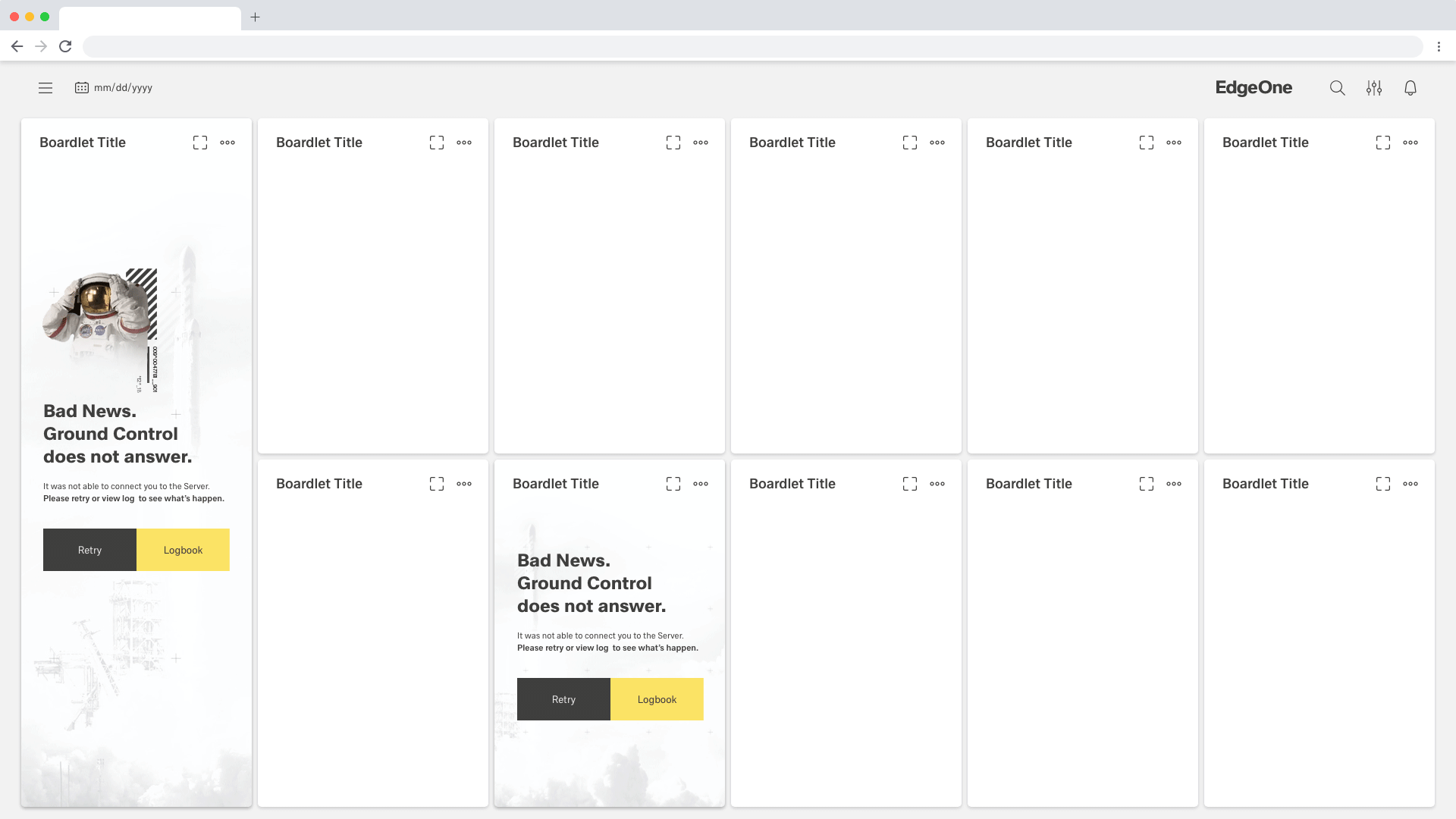Reload the page in the browser

tap(66, 46)
